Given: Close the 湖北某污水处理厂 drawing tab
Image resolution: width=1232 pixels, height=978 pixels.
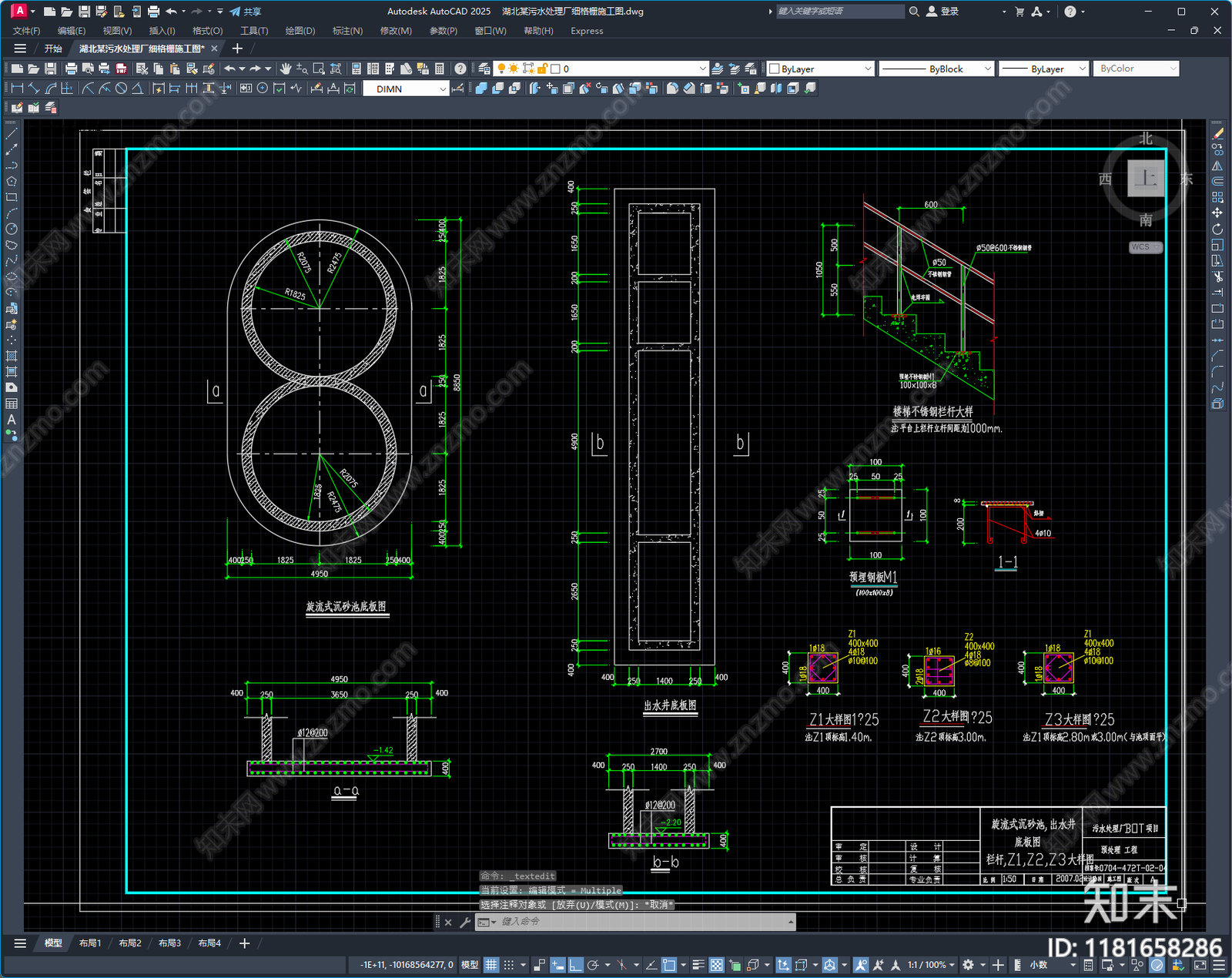Looking at the screenshot, I should pos(214,49).
